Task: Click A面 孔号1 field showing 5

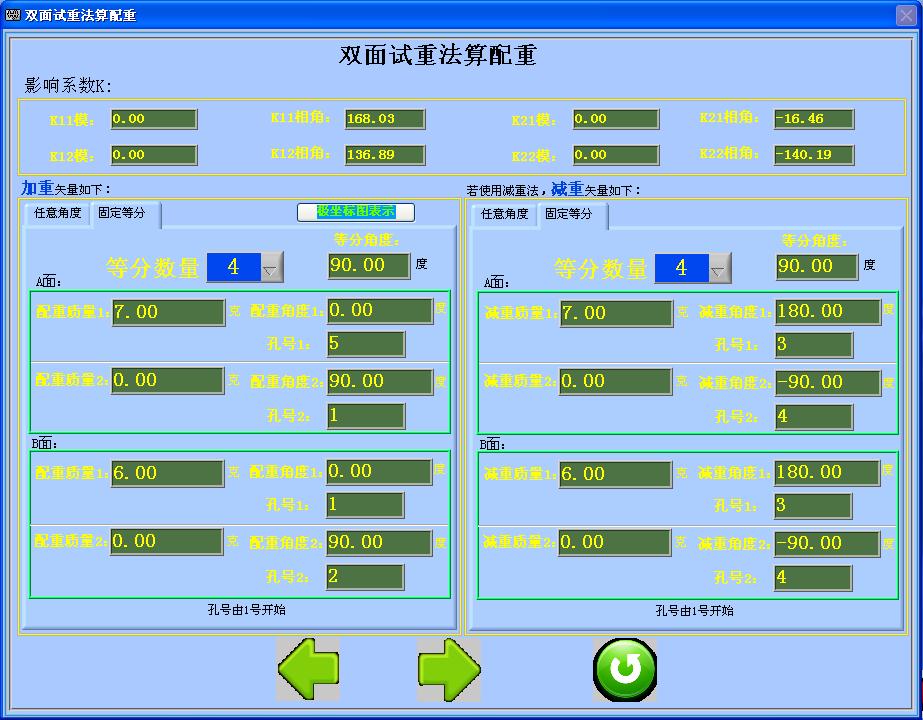Action: 365,344
